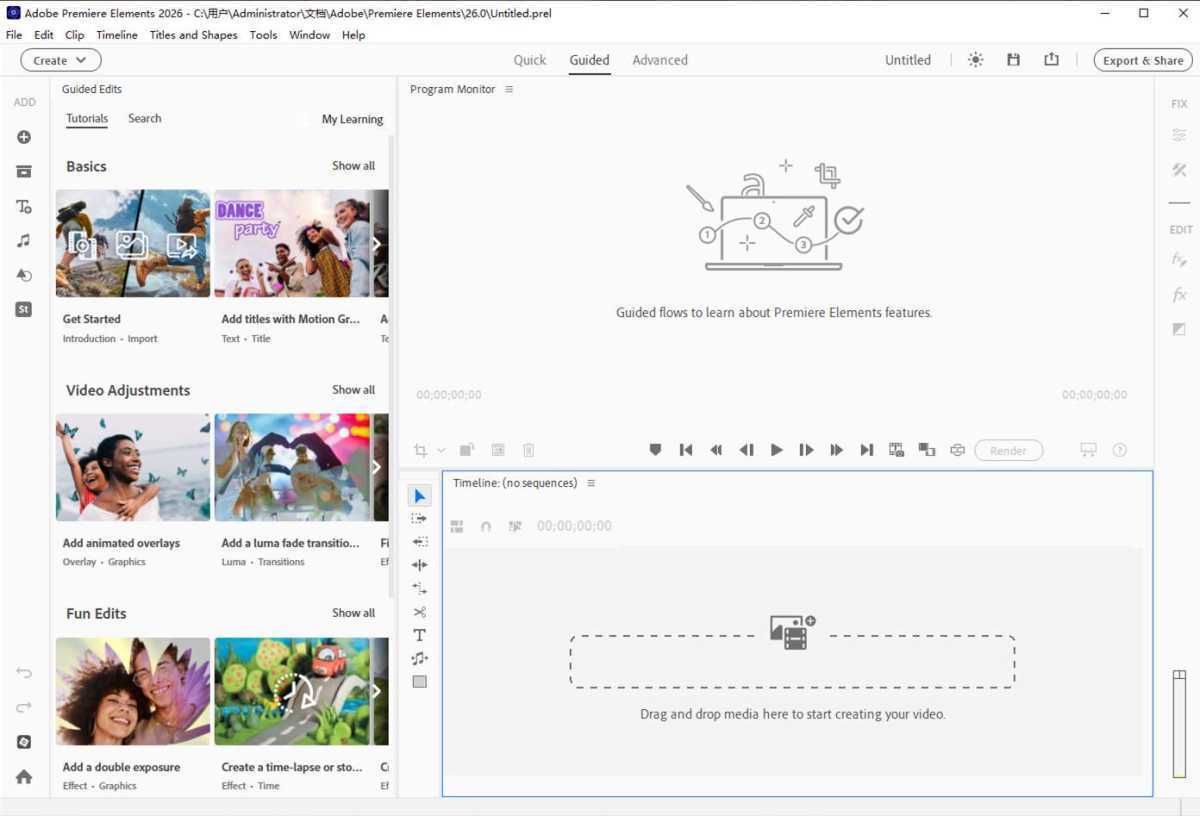Click the Export & Share button
The width and height of the screenshot is (1200, 816).
coord(1143,60)
